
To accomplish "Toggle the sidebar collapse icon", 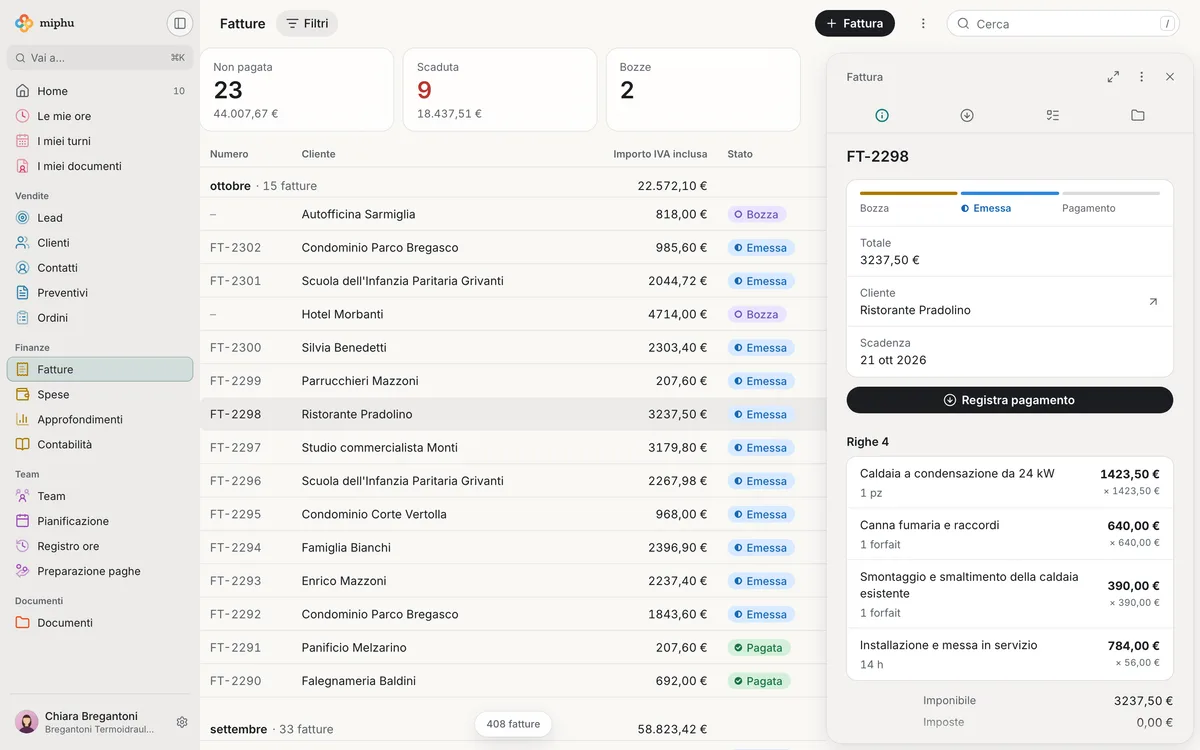I will tap(180, 23).
